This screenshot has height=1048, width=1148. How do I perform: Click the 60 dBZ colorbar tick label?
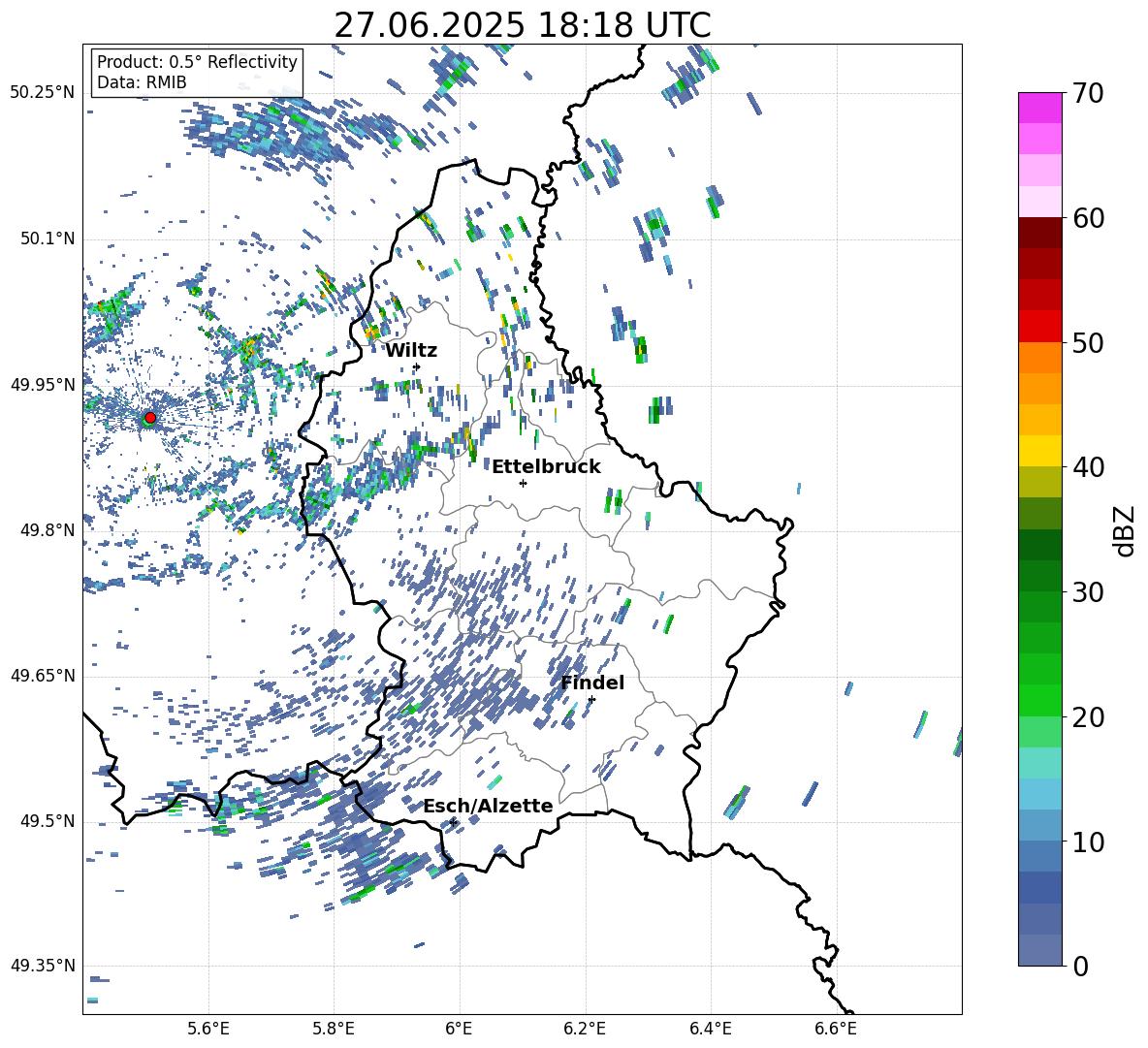pos(1088,218)
